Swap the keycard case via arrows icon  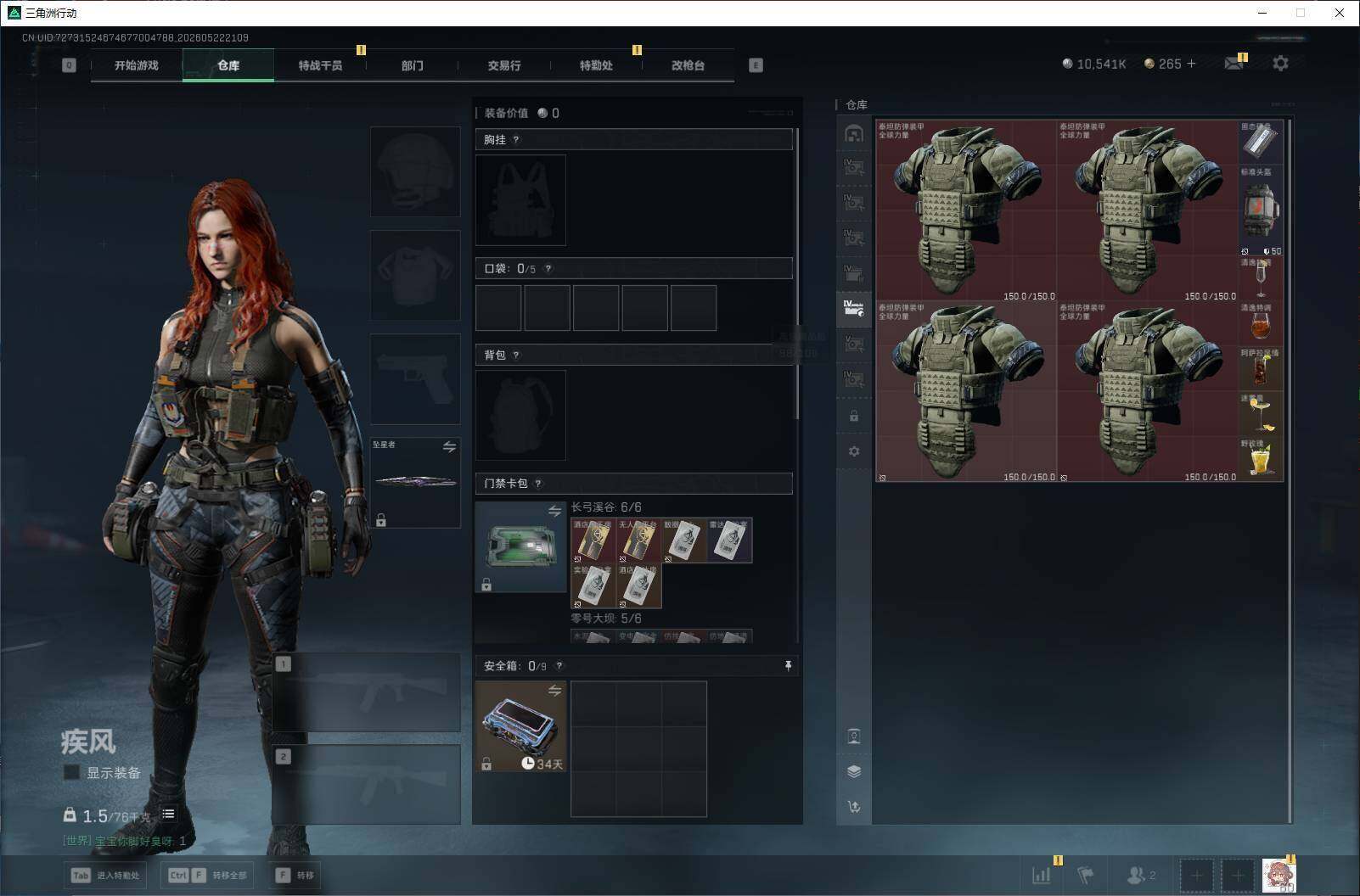point(554,511)
